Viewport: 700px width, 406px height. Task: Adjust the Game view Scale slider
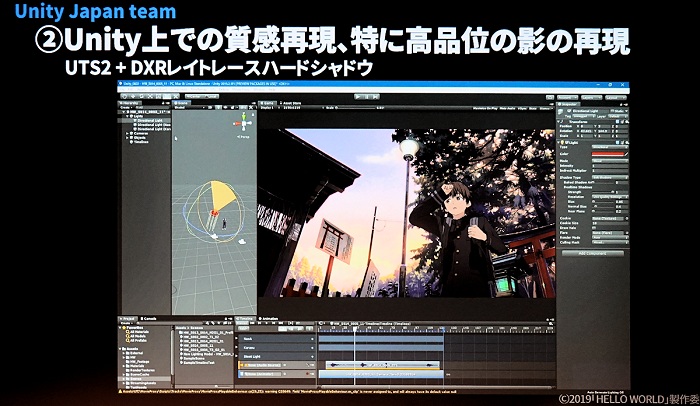[x=356, y=108]
